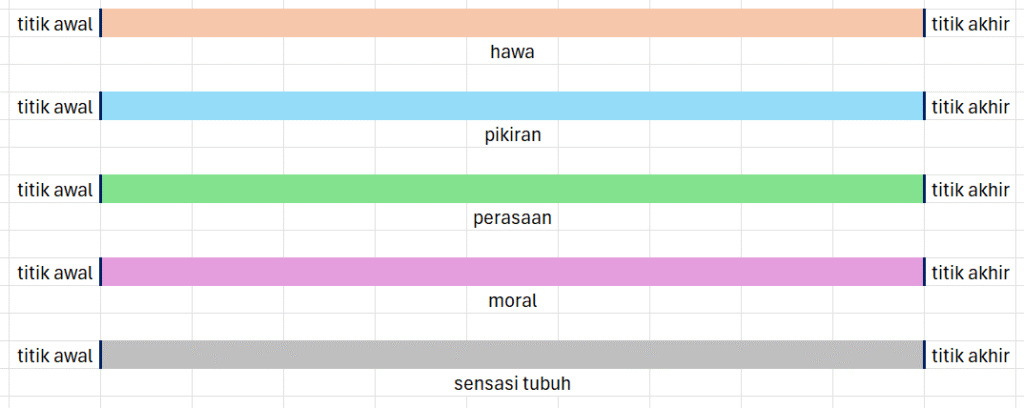Image resolution: width=1024 pixels, height=408 pixels.
Task: Select the 'sensasi tubuh' label cell
Action: tap(512, 383)
